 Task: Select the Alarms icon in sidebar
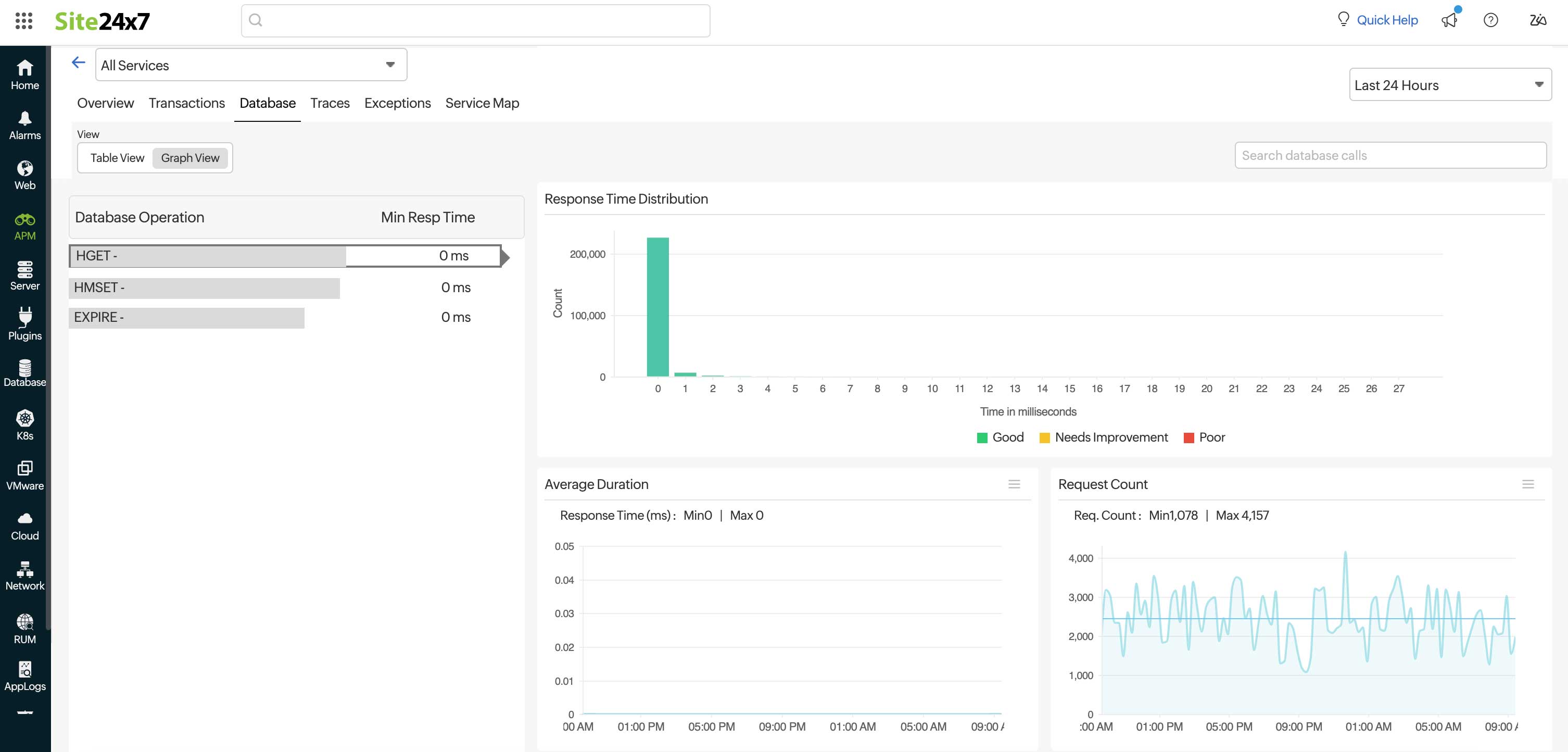(24, 125)
